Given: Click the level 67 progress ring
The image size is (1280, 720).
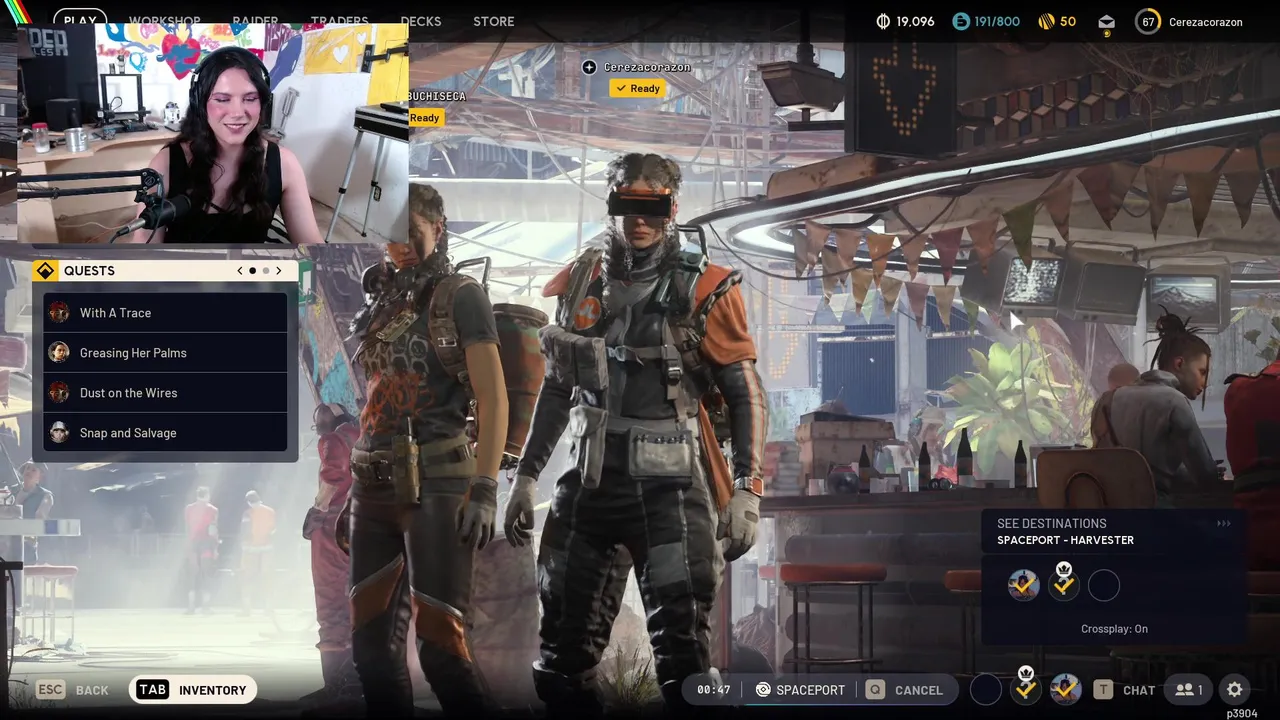Looking at the screenshot, I should (1148, 21).
